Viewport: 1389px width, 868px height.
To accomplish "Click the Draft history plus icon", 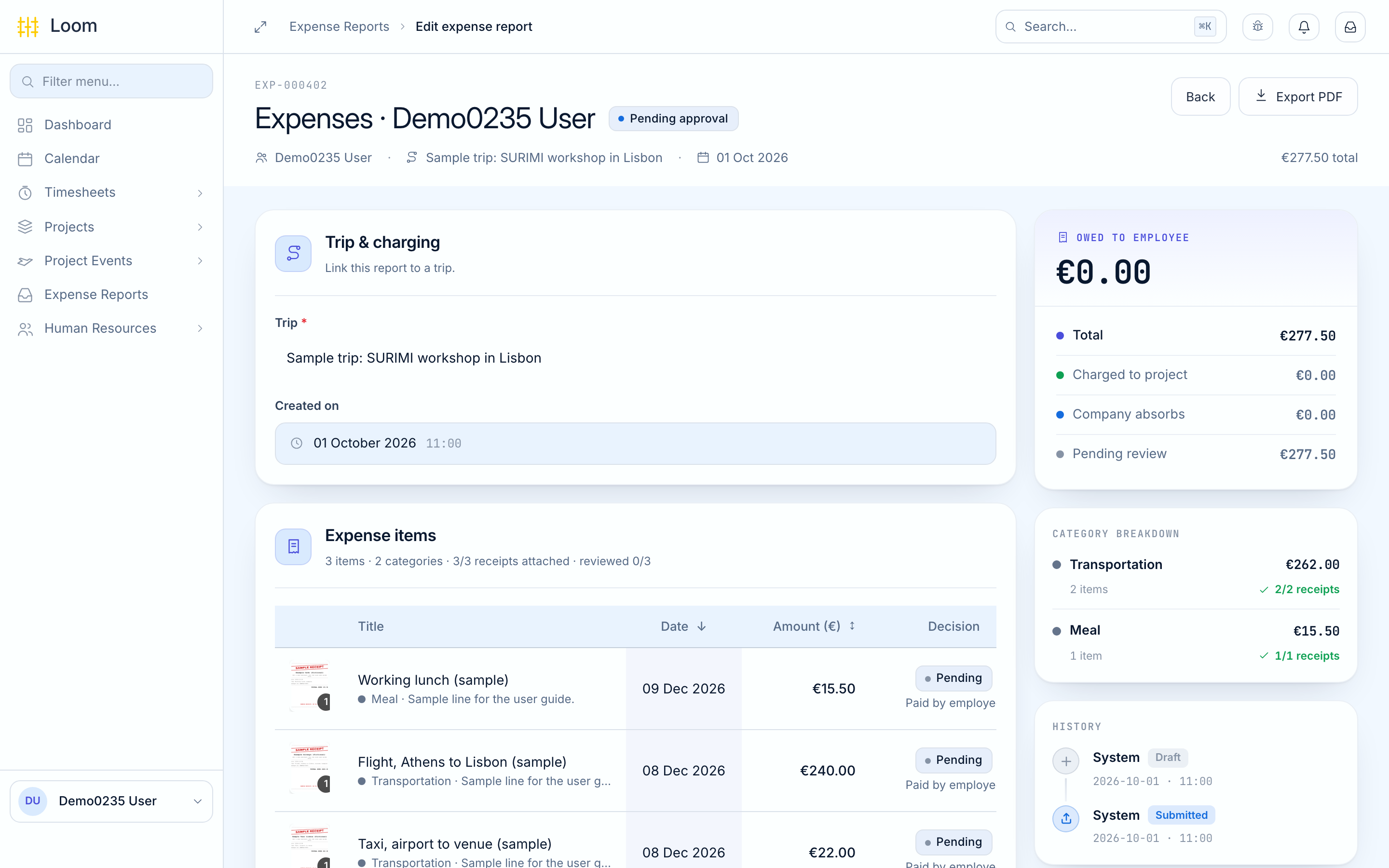I will (x=1066, y=761).
